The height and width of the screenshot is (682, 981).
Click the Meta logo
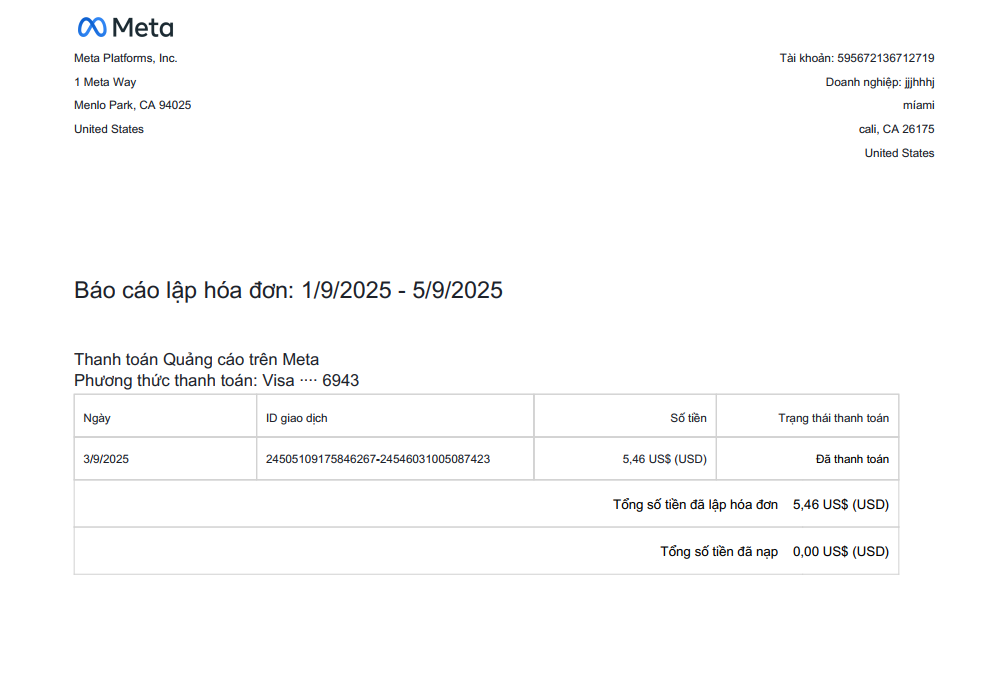click(125, 27)
